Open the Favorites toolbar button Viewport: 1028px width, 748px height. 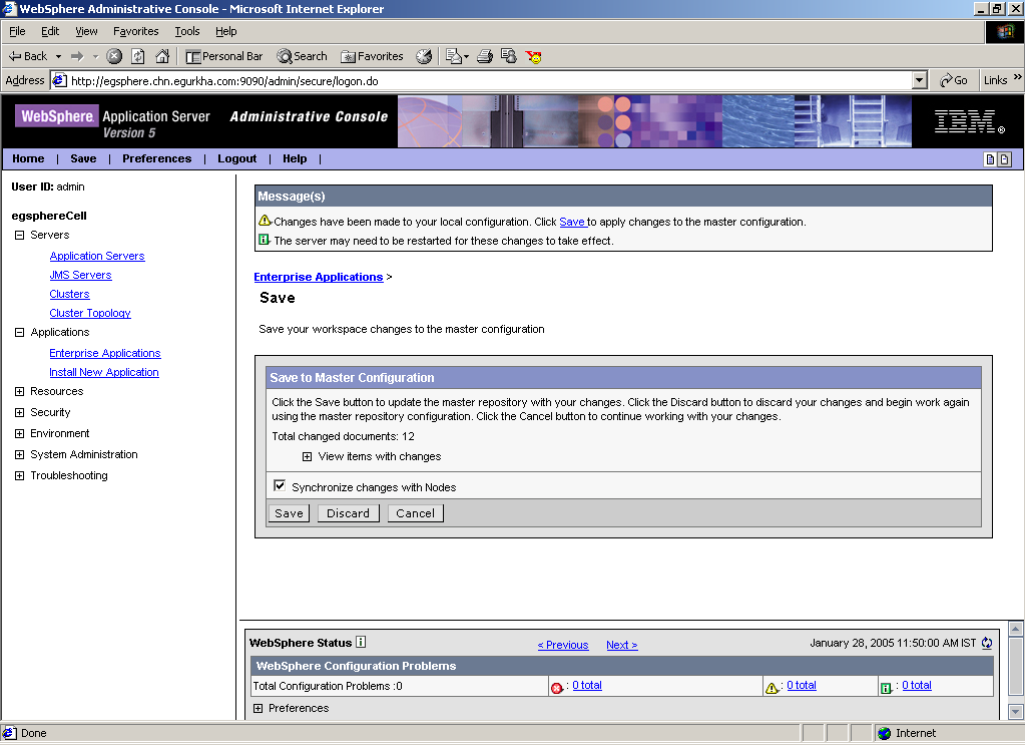coord(372,56)
